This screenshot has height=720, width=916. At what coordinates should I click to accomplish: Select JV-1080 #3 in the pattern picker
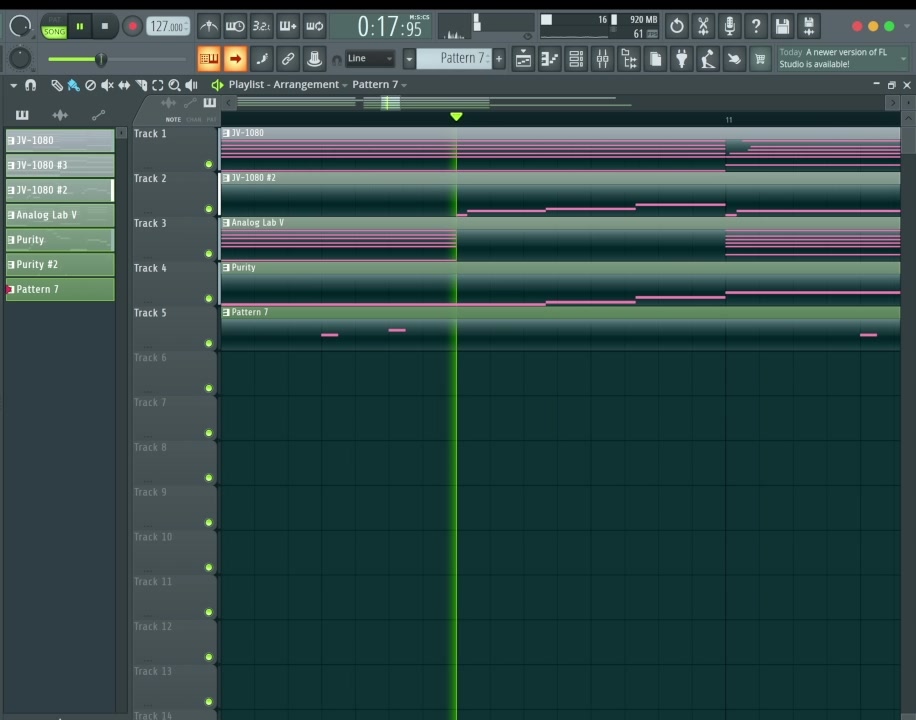coord(60,165)
